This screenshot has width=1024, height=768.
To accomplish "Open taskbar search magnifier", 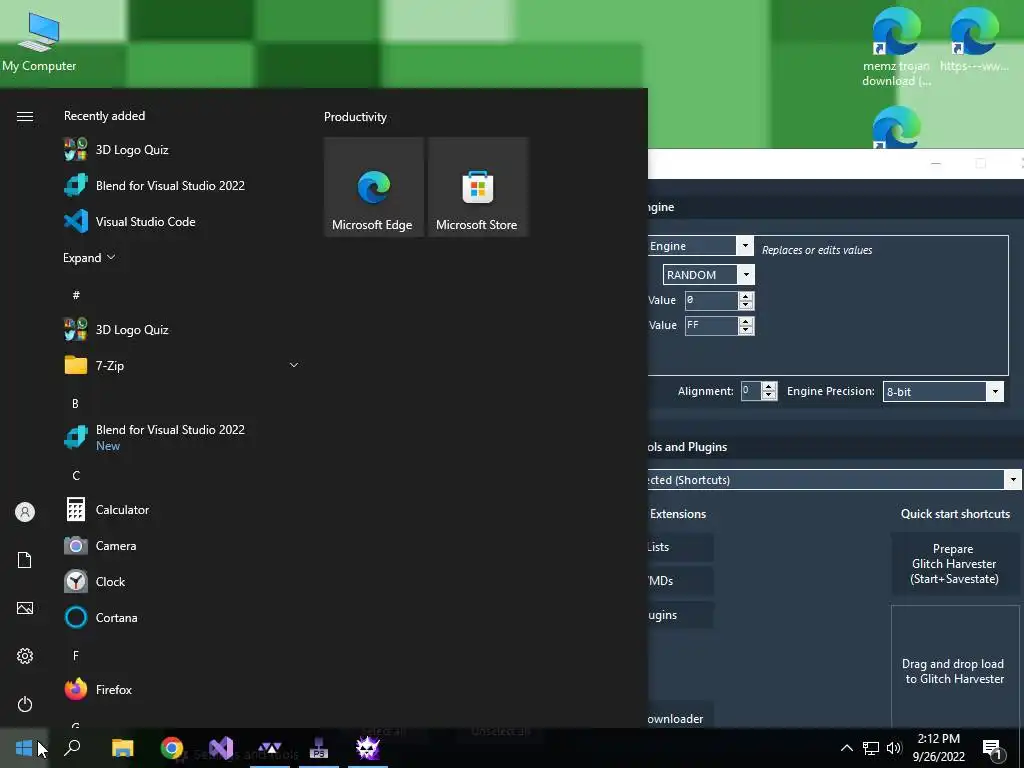I will pyautogui.click(x=72, y=748).
